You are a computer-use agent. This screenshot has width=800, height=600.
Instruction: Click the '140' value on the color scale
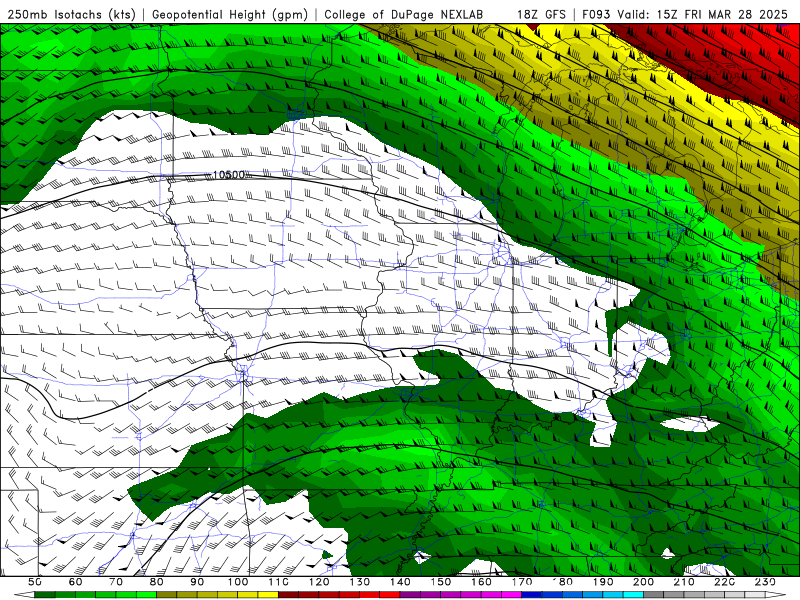(x=400, y=582)
